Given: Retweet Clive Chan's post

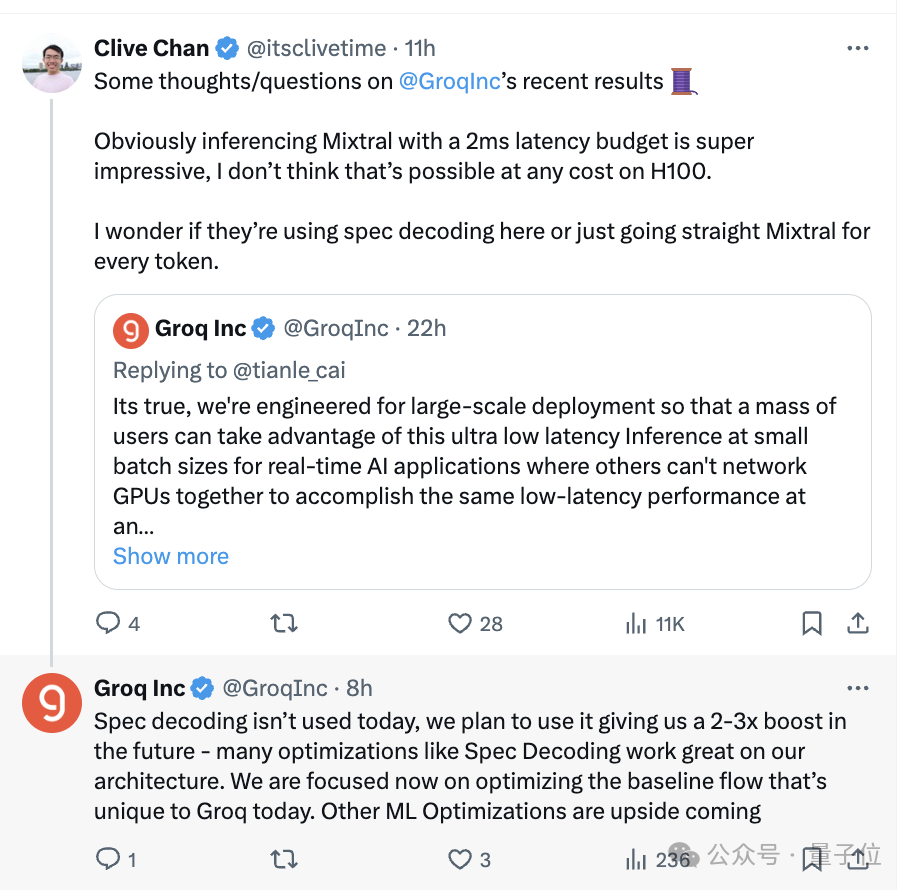Looking at the screenshot, I should click(285, 624).
